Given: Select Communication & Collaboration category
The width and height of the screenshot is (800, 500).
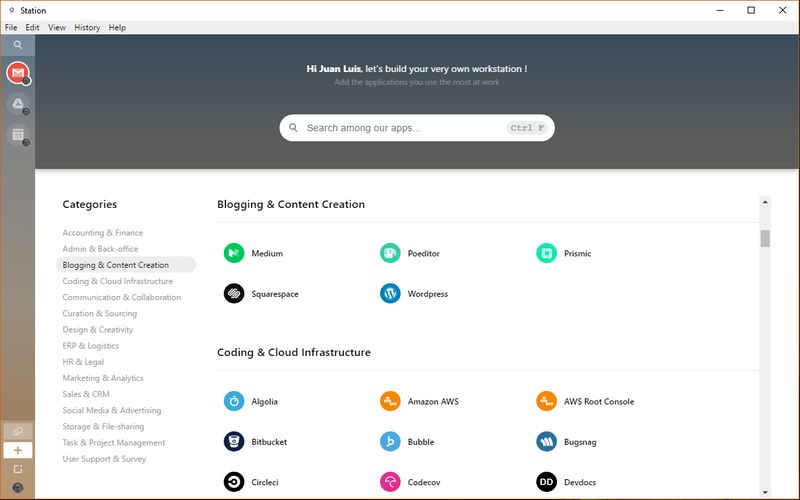Looking at the screenshot, I should (x=121, y=297).
